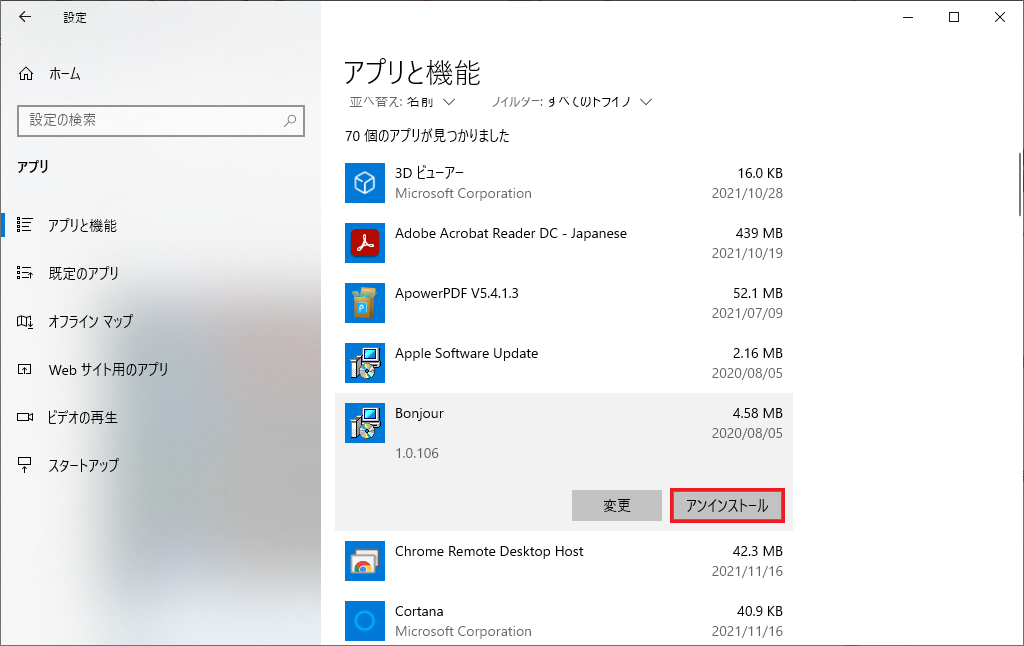The width and height of the screenshot is (1024, 646).
Task: Open Web サイト用のアプリ section
Action: coord(108,369)
